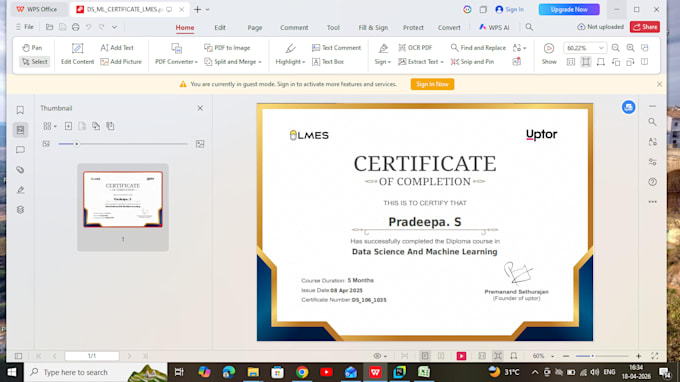
Task: Click Add Text tool
Action: [x=117, y=48]
